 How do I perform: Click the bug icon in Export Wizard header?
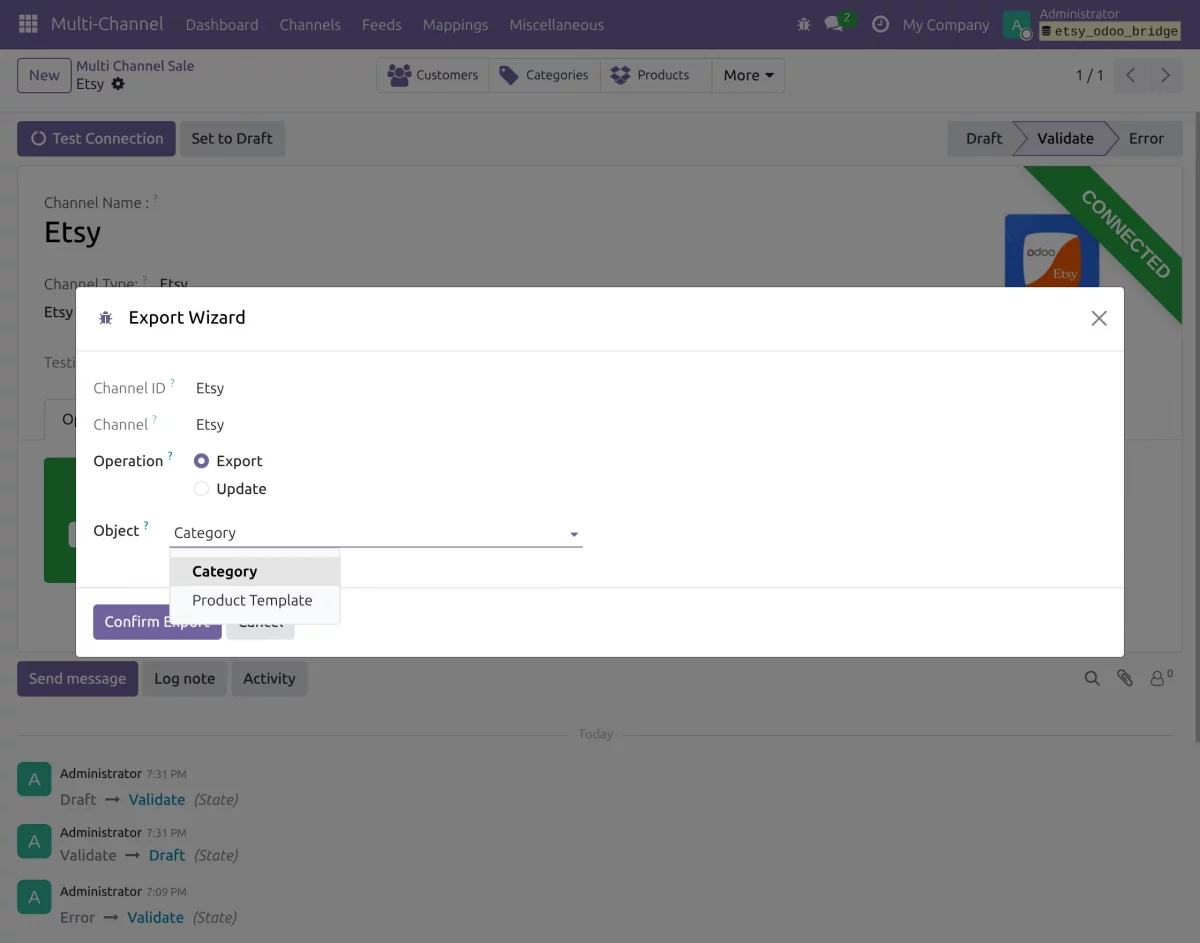105,318
